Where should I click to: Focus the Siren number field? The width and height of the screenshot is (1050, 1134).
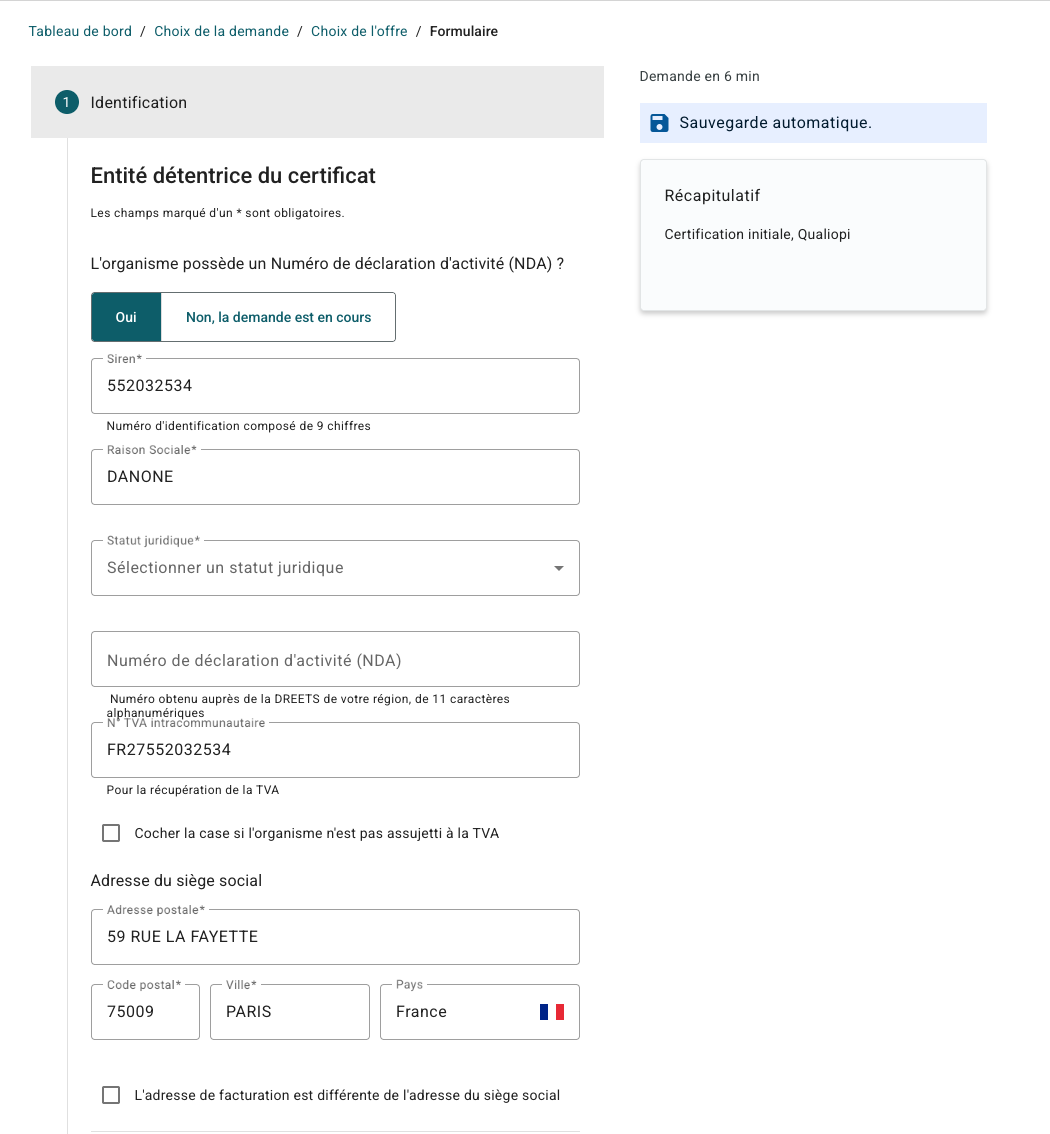(x=335, y=386)
